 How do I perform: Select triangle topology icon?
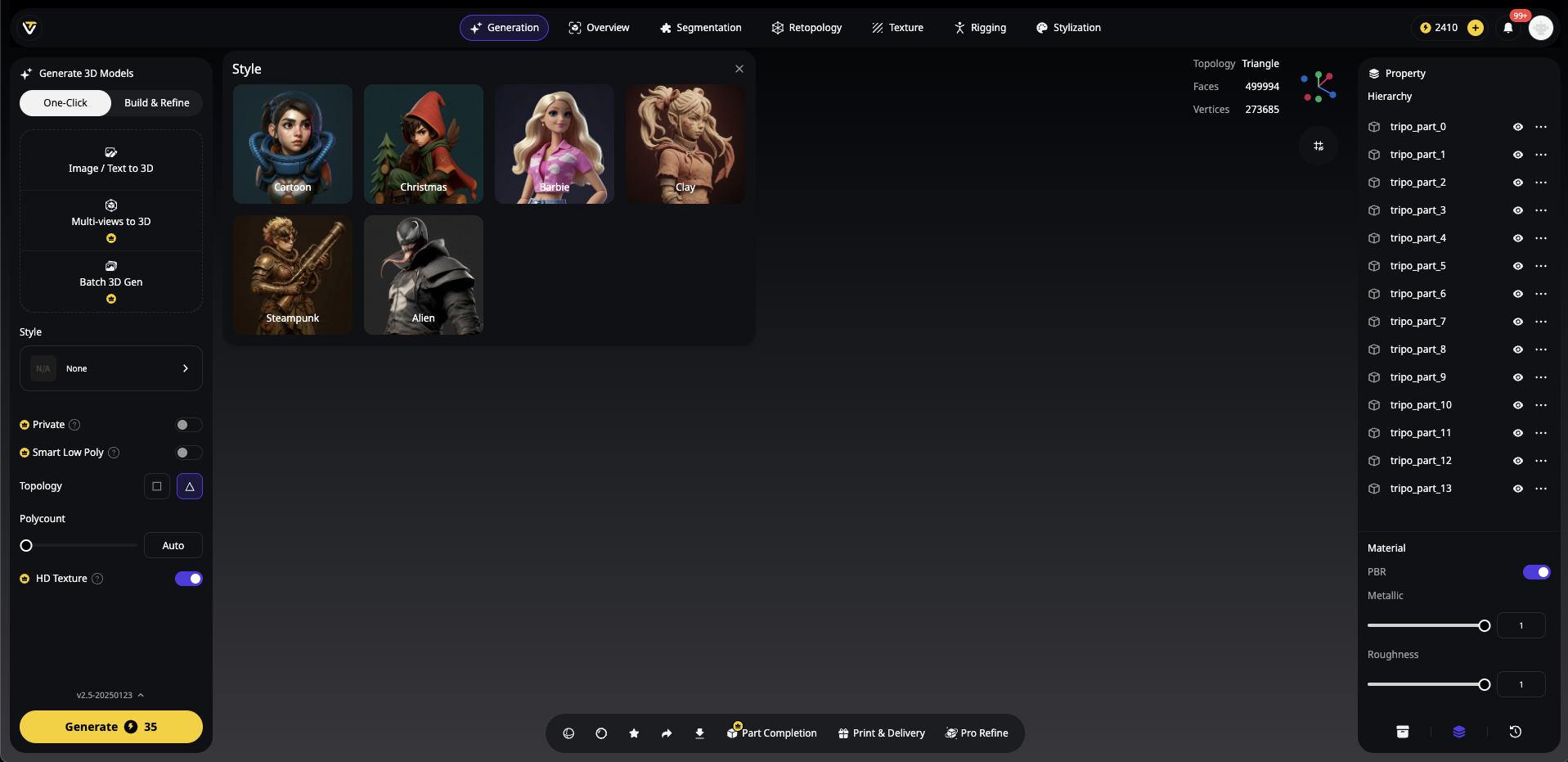click(190, 486)
